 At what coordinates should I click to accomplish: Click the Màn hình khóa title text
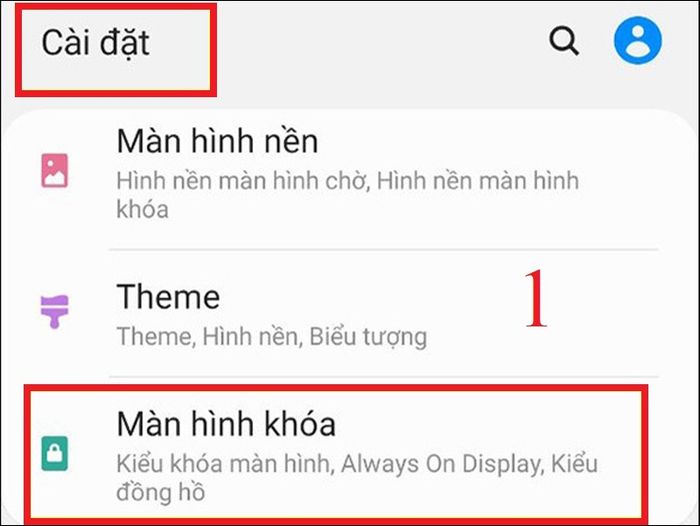(x=226, y=423)
